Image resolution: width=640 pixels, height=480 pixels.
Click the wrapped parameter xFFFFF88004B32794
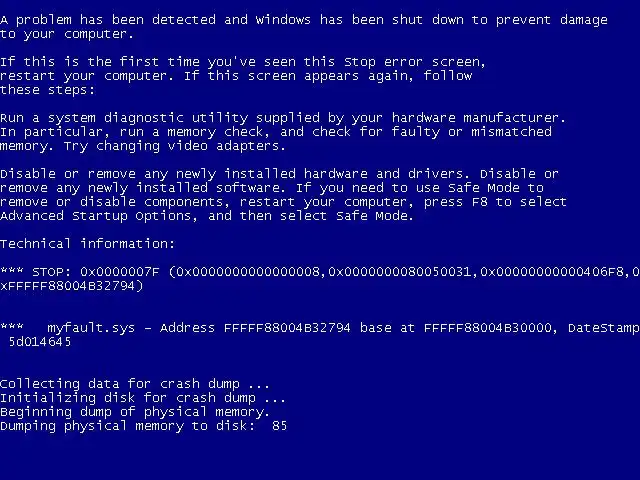click(x=67, y=286)
